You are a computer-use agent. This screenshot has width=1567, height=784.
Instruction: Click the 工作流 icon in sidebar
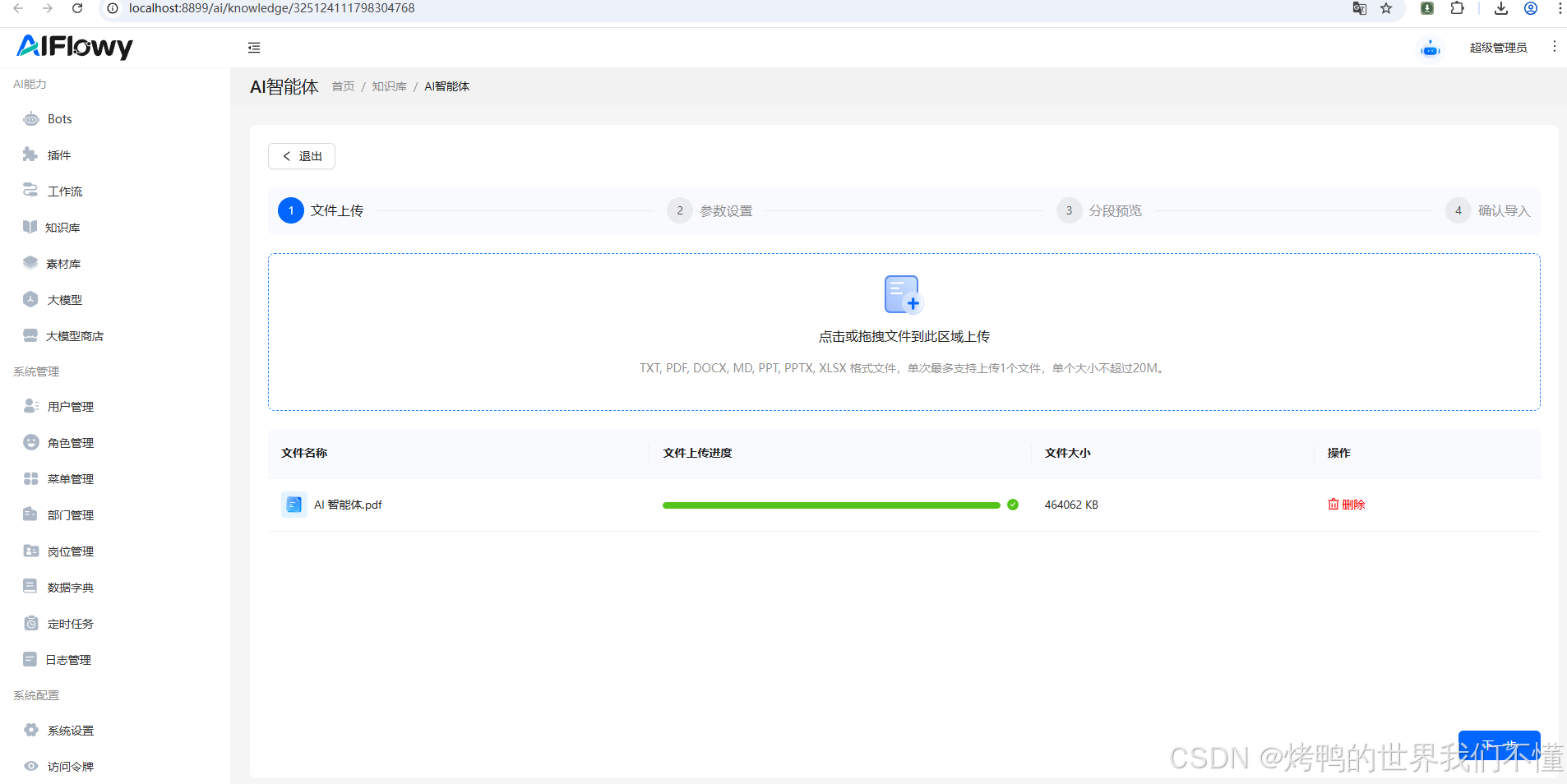click(30, 190)
